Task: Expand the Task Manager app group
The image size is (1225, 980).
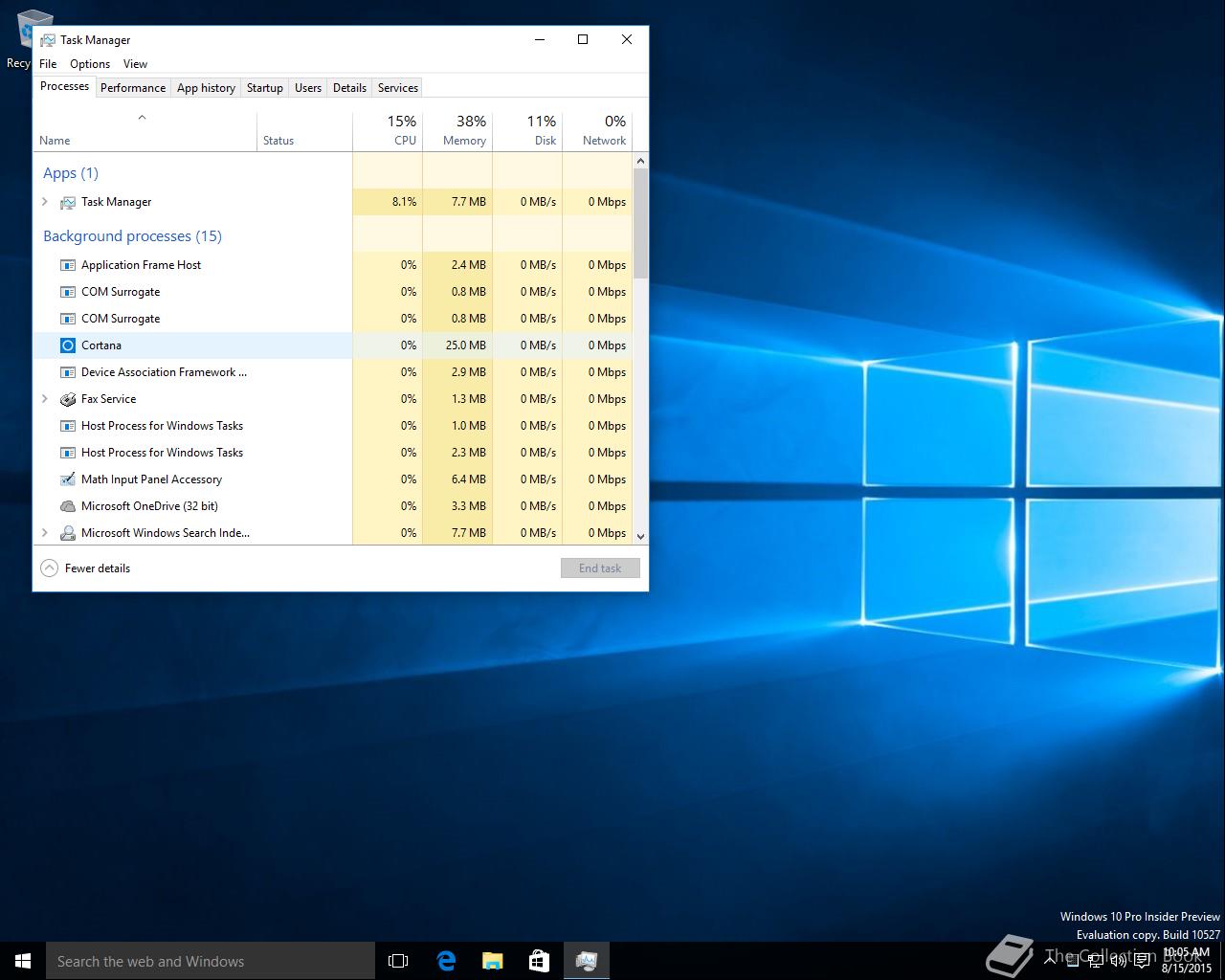Action: [x=44, y=202]
